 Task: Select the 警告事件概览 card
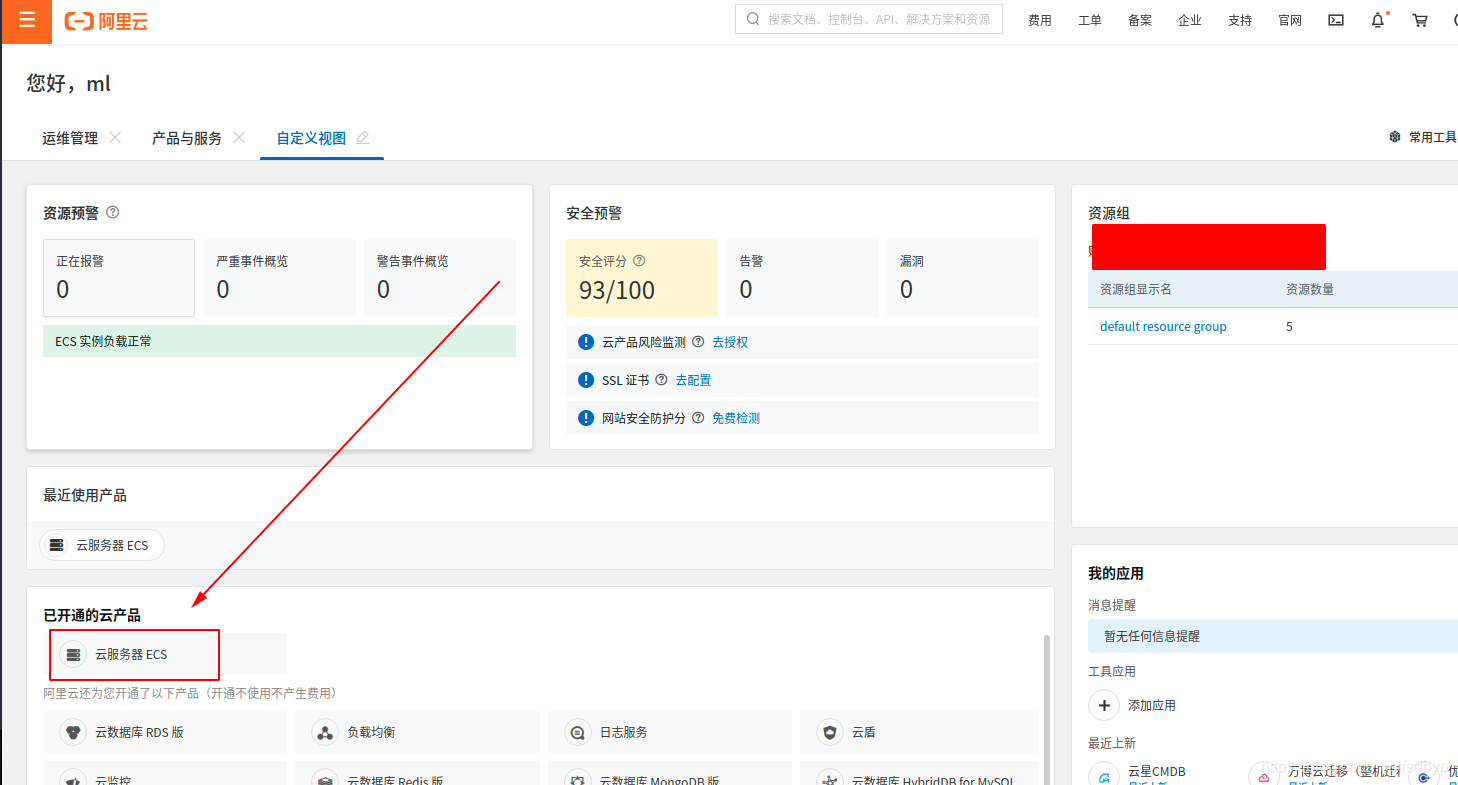[x=440, y=277]
